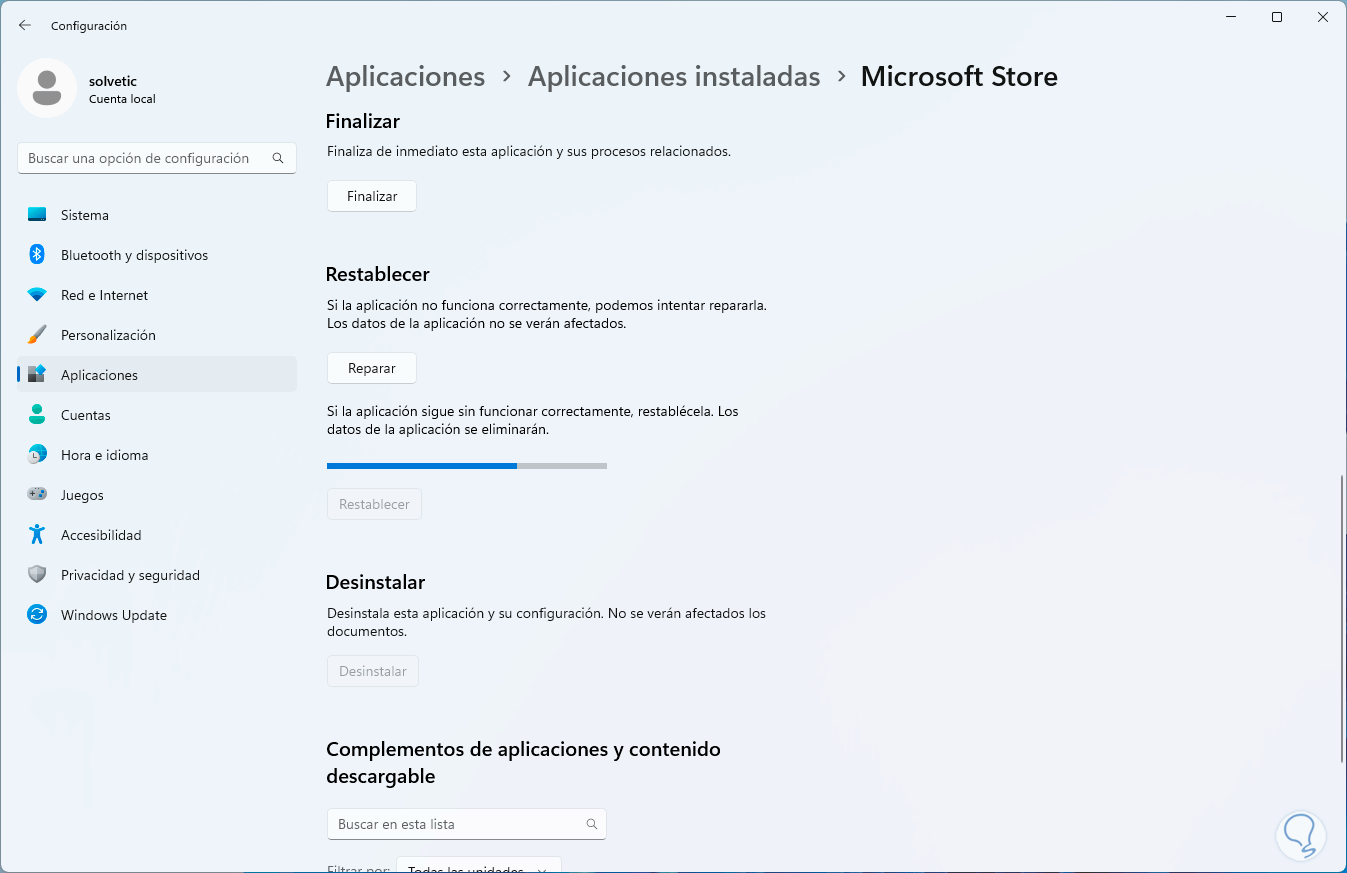
Task: Click the Reparar button
Action: tap(372, 368)
